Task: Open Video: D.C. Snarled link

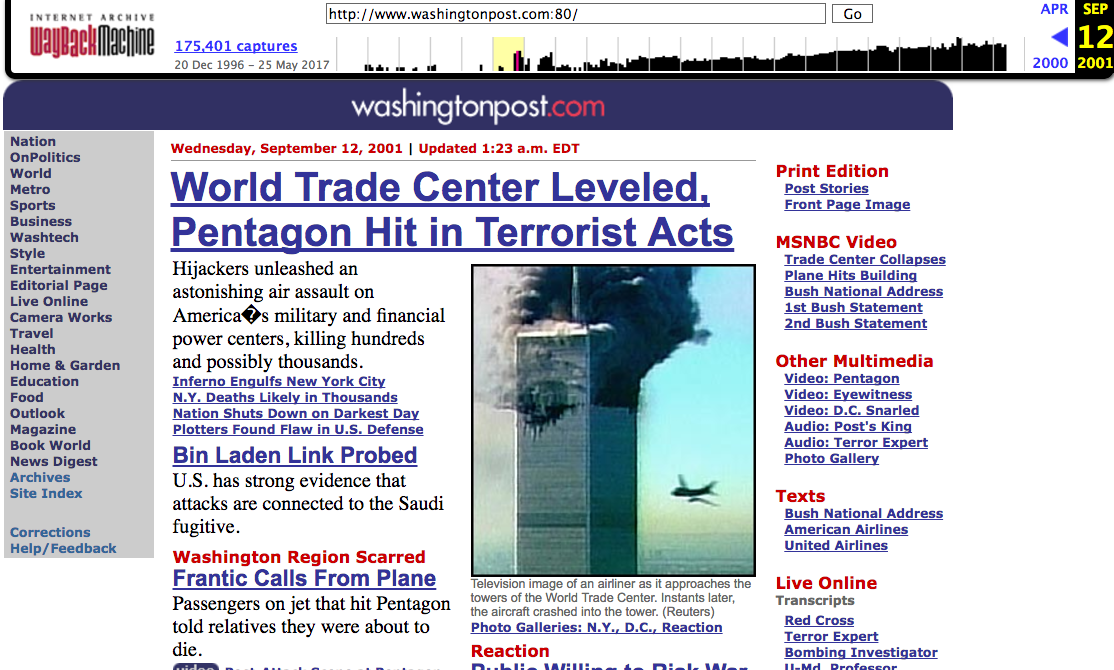Action: point(851,411)
